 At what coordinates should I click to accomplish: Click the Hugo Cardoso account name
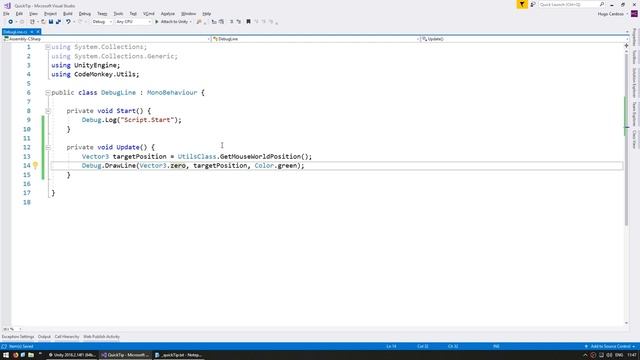pos(611,14)
